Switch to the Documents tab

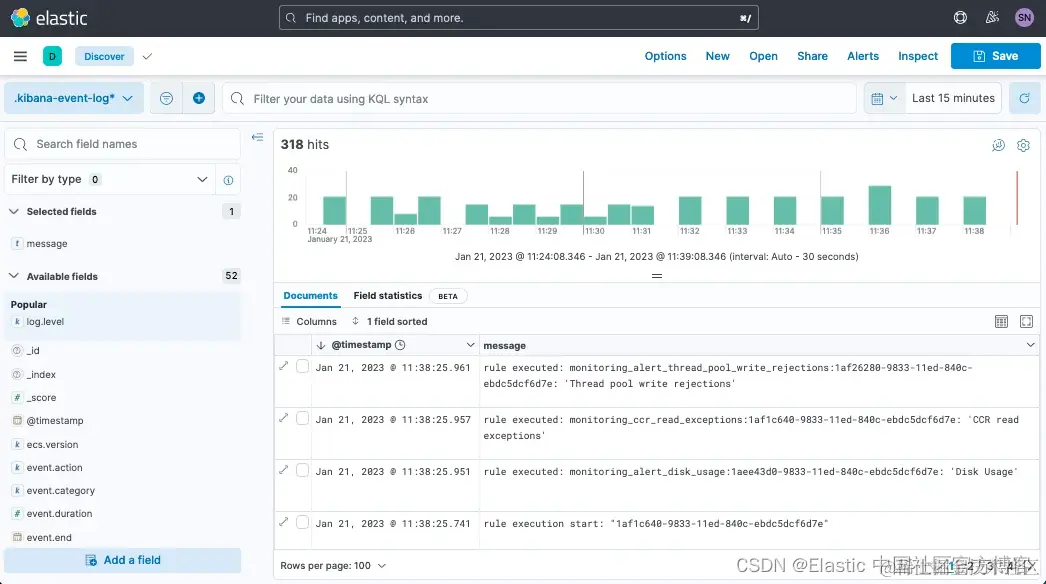pos(310,296)
